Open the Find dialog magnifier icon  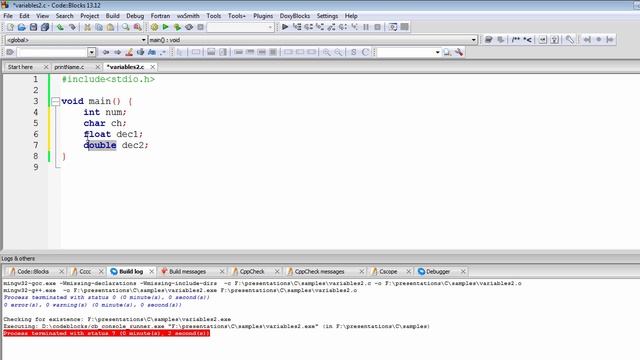(126, 27)
